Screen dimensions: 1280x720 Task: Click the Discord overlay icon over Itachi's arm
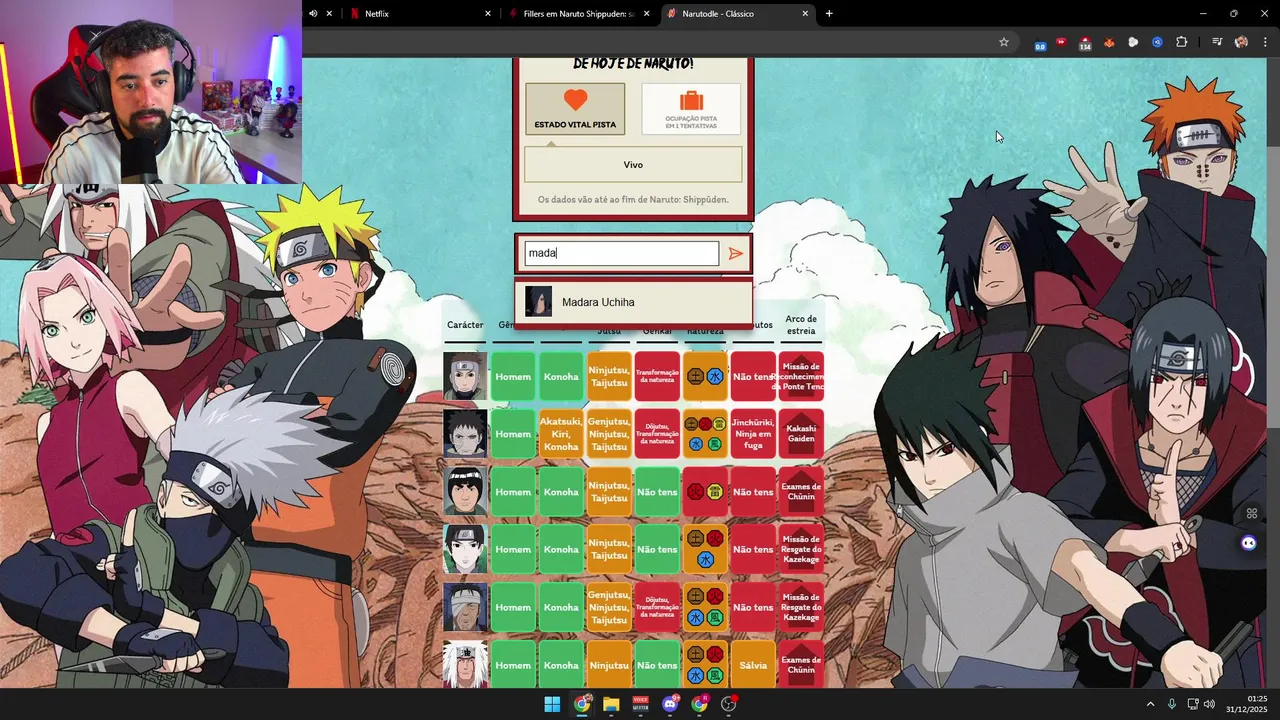(x=1248, y=543)
